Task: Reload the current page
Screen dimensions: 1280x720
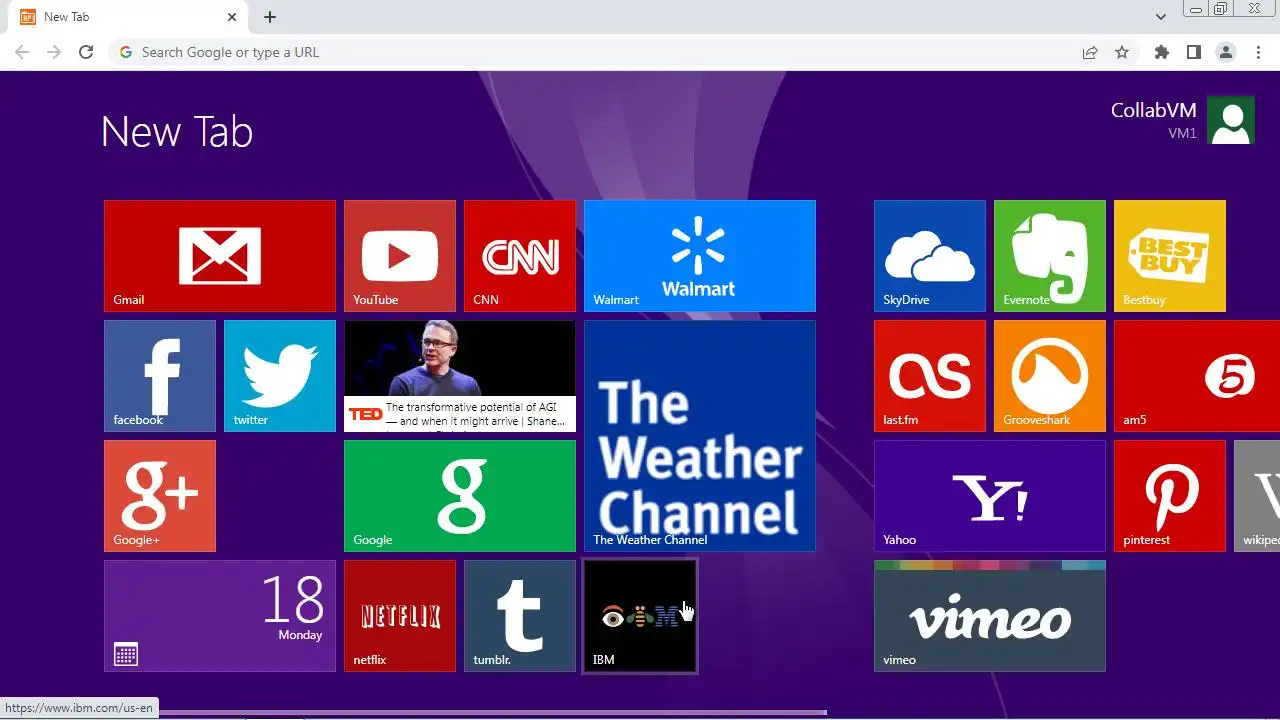Action: pos(86,52)
